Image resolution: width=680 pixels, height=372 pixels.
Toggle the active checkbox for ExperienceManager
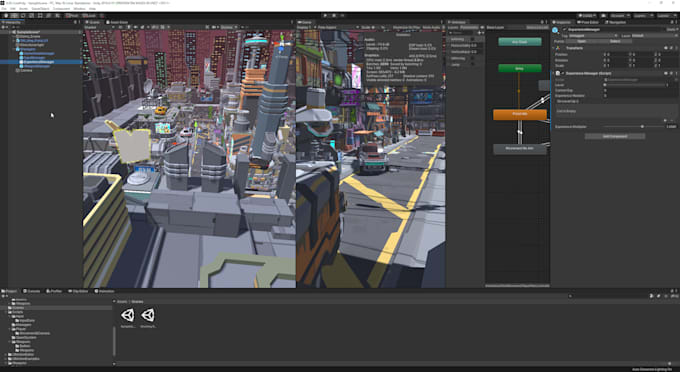click(565, 29)
